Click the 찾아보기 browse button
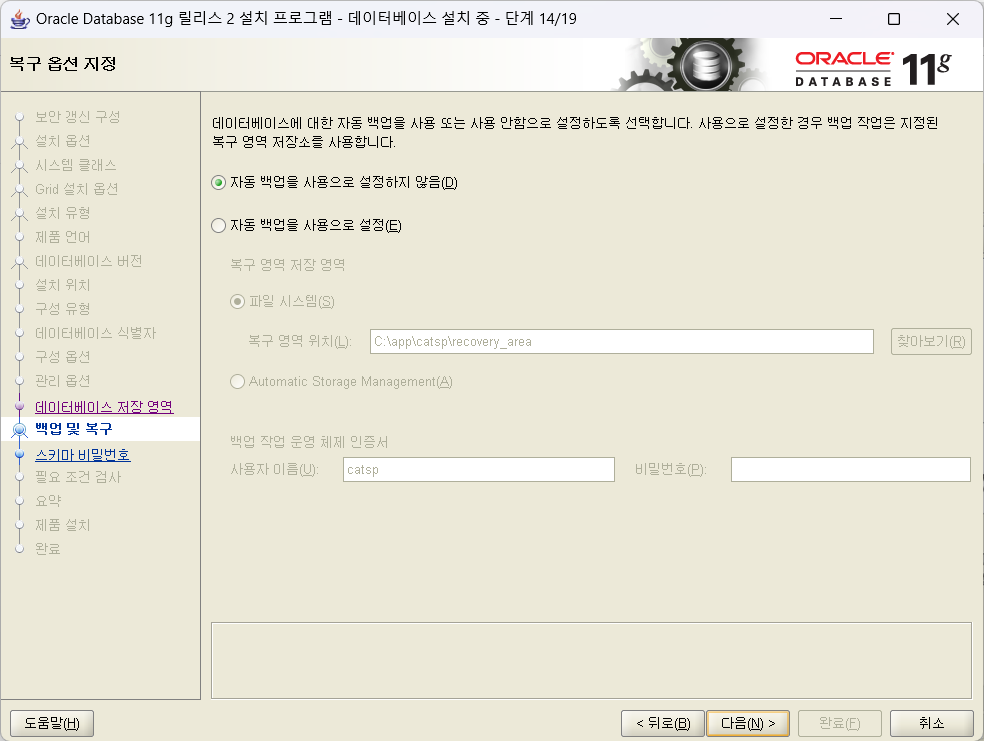The width and height of the screenshot is (984, 741). click(931, 341)
